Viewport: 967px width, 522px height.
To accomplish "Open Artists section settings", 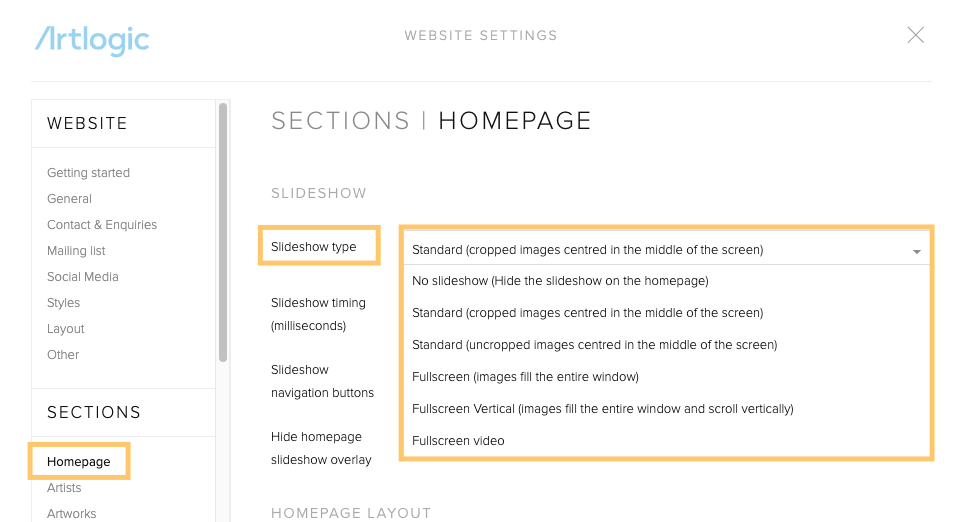I will (x=64, y=487).
